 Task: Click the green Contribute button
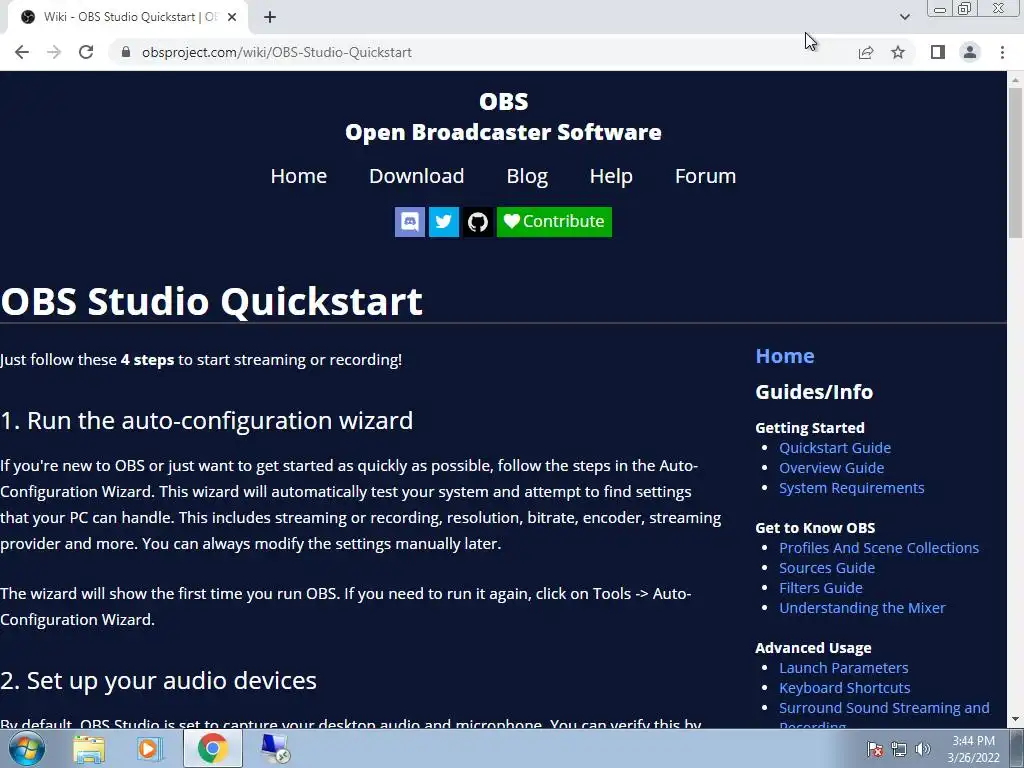click(554, 222)
